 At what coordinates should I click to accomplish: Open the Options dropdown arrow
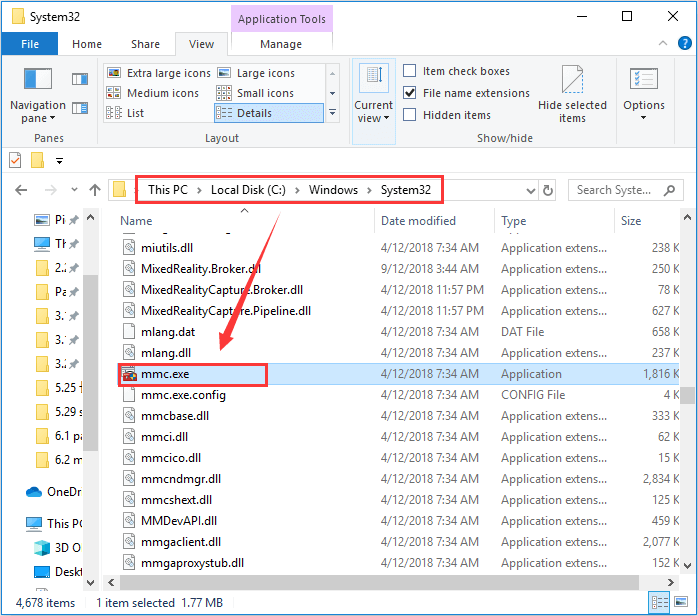[643, 118]
